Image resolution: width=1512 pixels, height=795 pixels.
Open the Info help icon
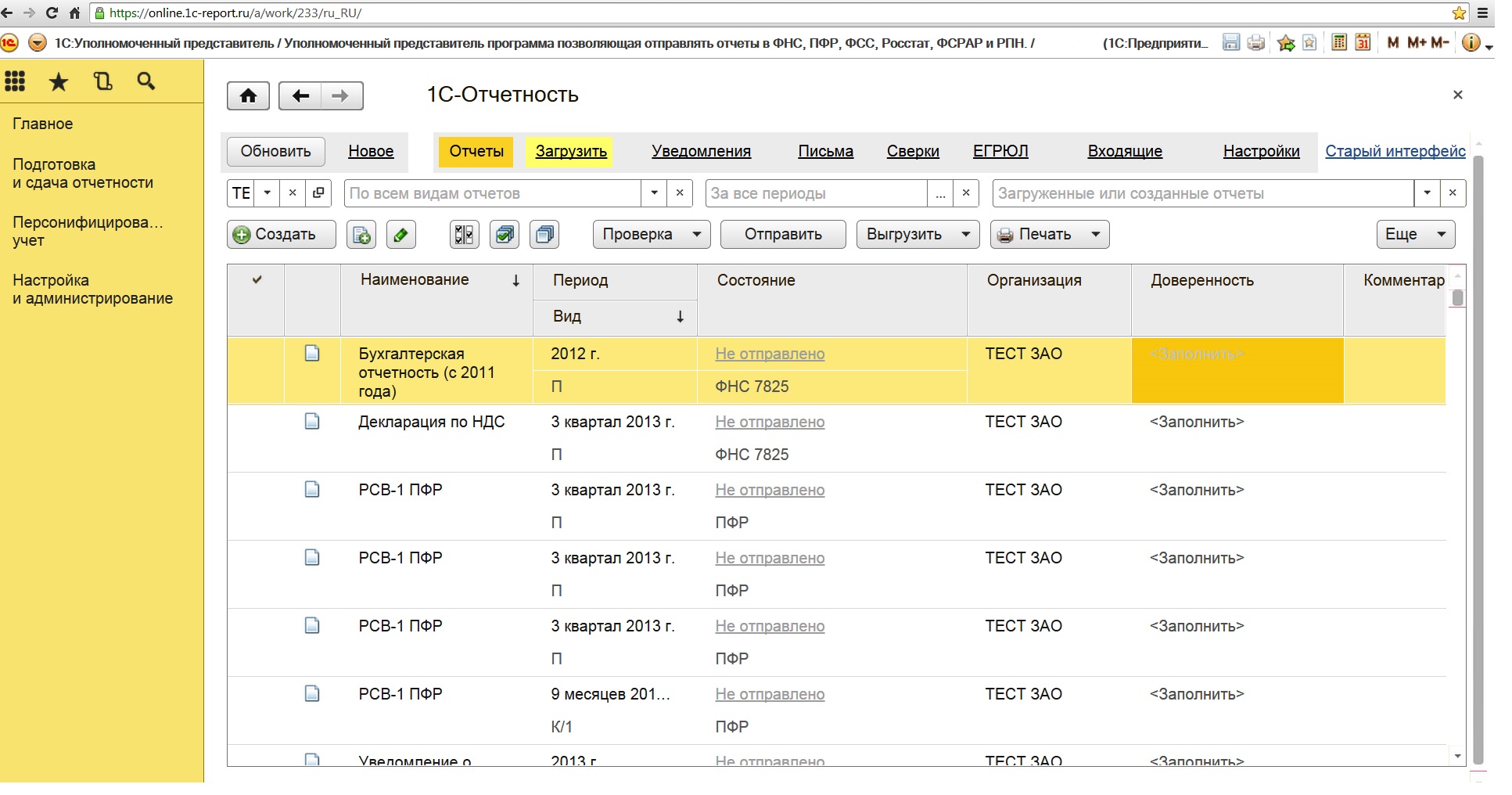[x=1471, y=42]
